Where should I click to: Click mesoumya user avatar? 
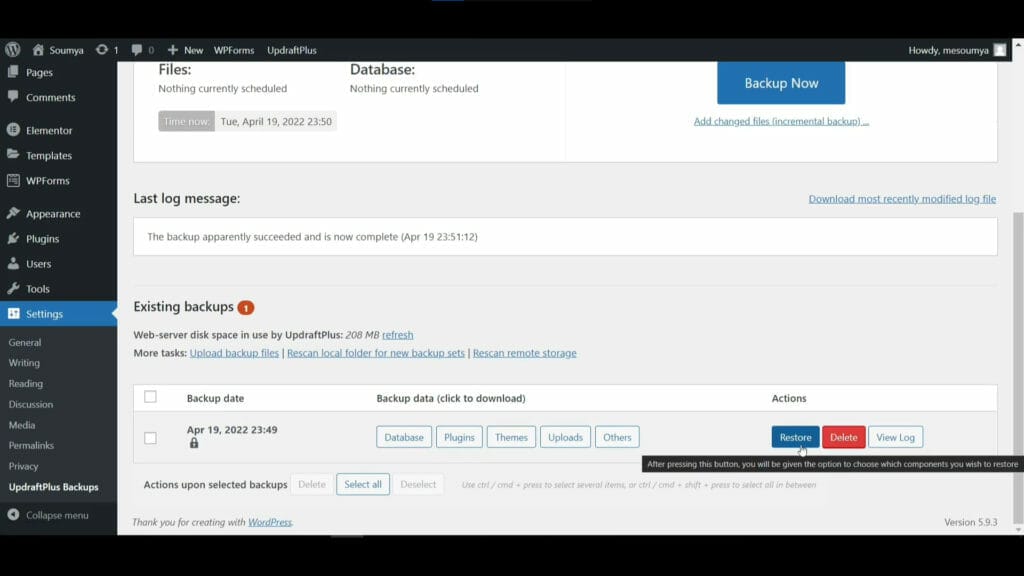[x=1000, y=50]
